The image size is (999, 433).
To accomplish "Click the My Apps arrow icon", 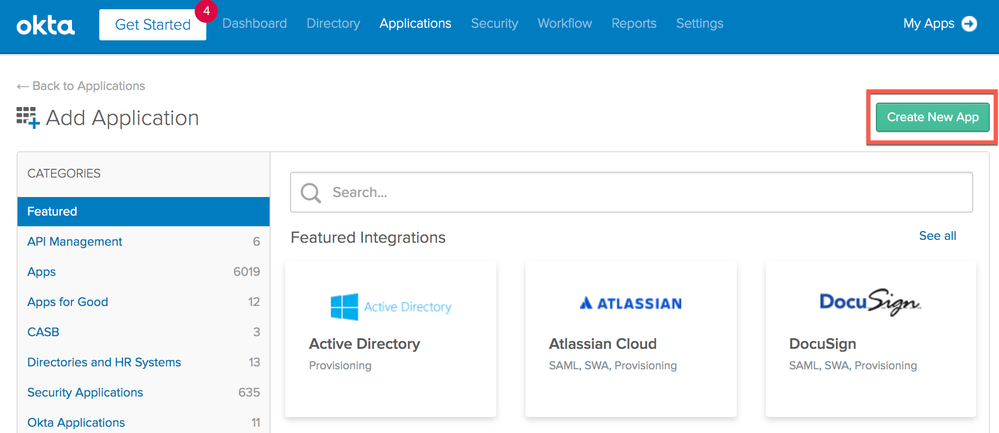I will tap(969, 24).
